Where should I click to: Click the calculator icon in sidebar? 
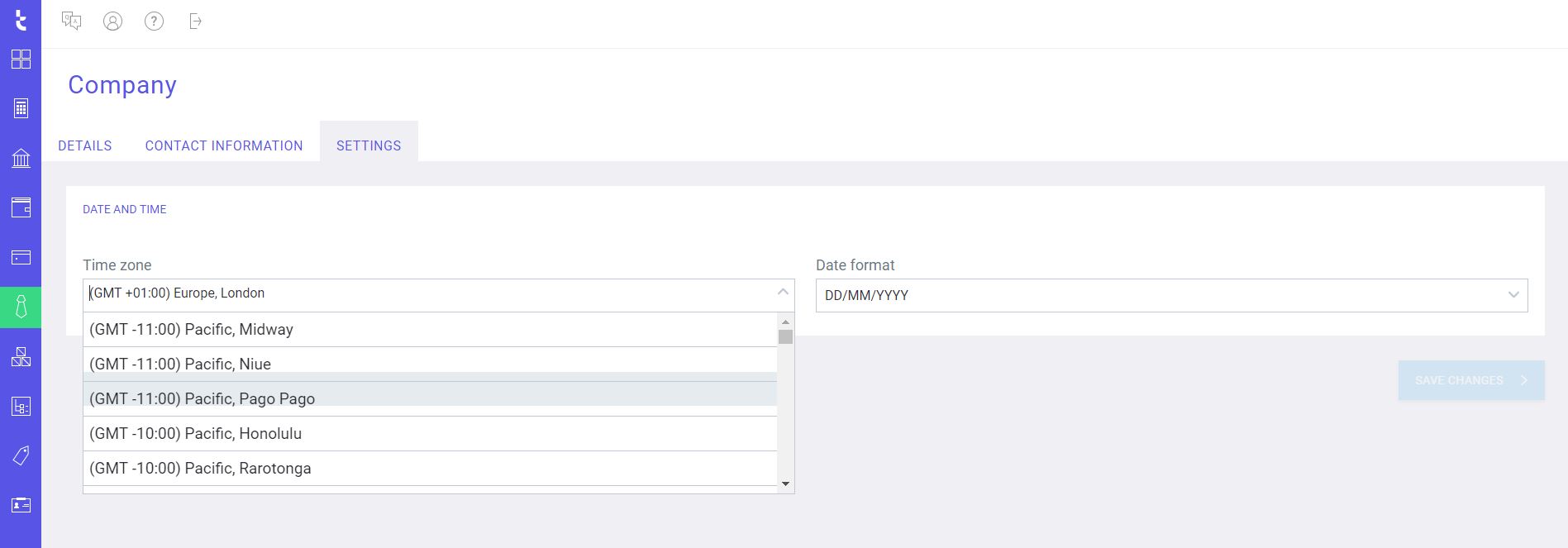[21, 108]
